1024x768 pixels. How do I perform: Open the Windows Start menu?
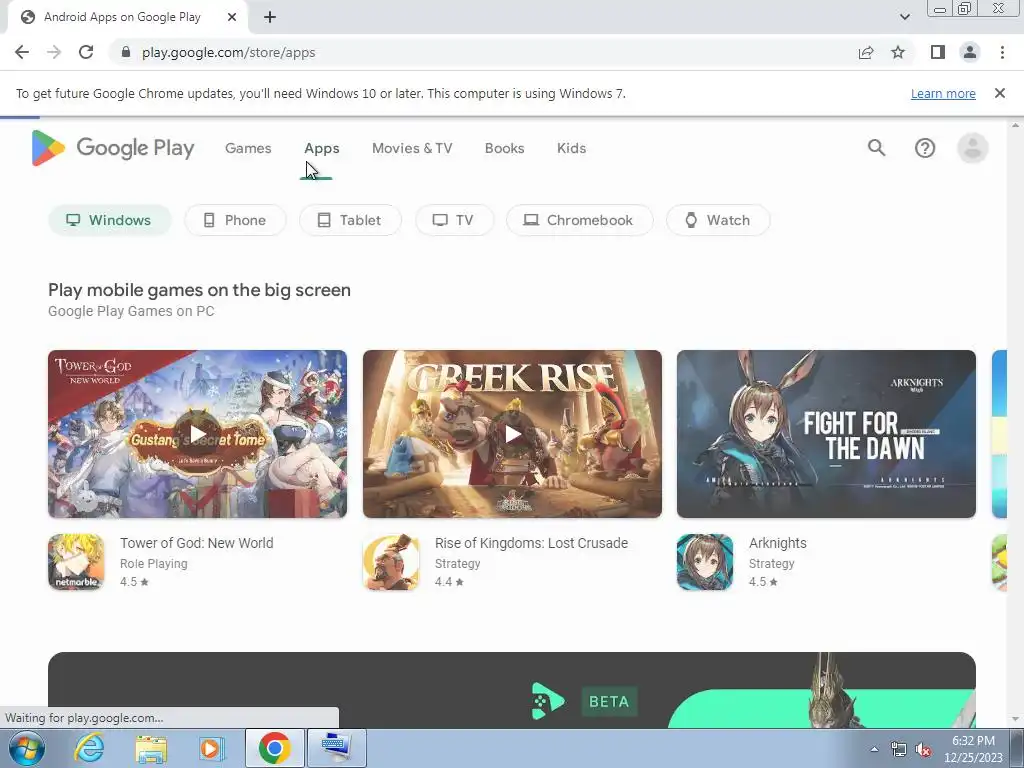(x=25, y=748)
